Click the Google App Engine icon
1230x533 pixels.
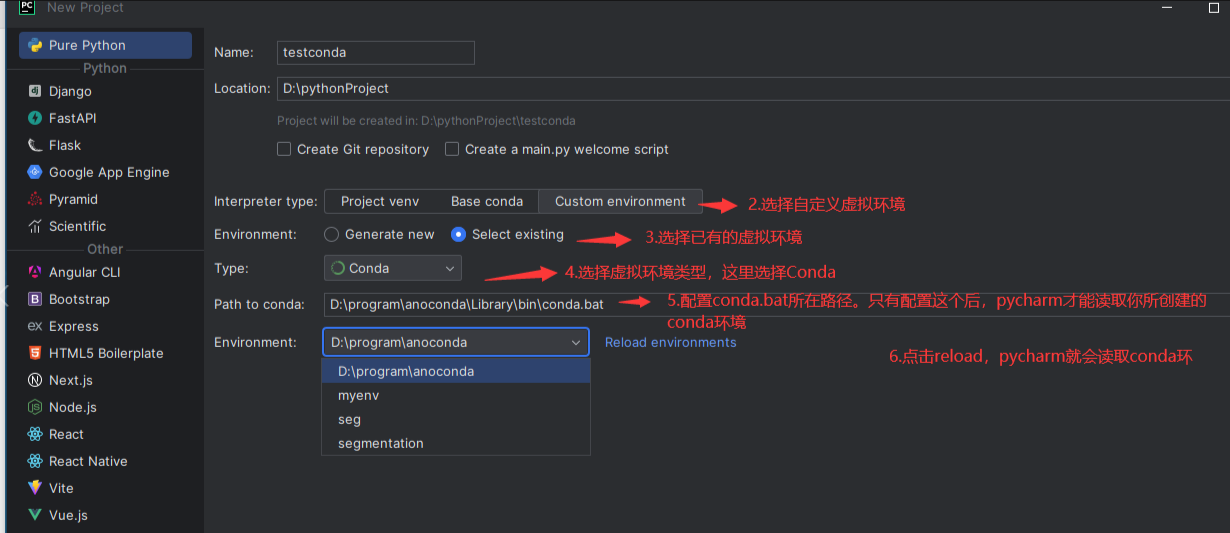pos(35,172)
